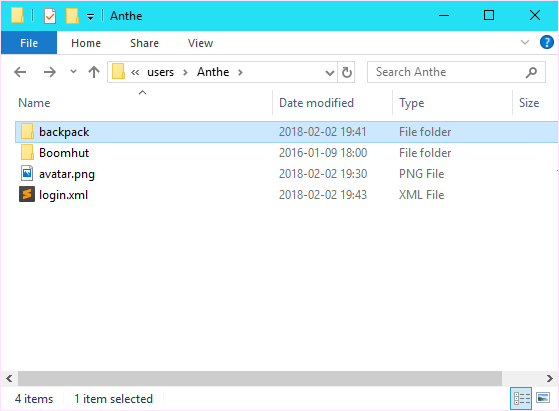The height and width of the screenshot is (411, 559).
Task: Switch to the Share ribbon tab
Action: click(144, 43)
